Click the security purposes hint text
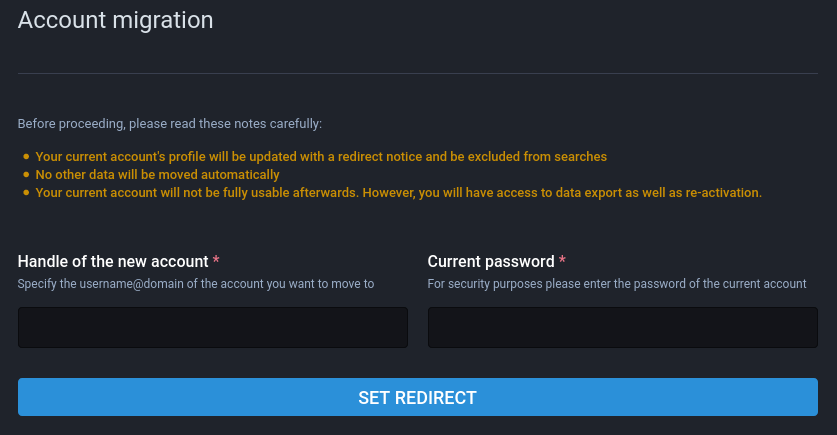Screen dimensions: 837x435 pos(616,284)
